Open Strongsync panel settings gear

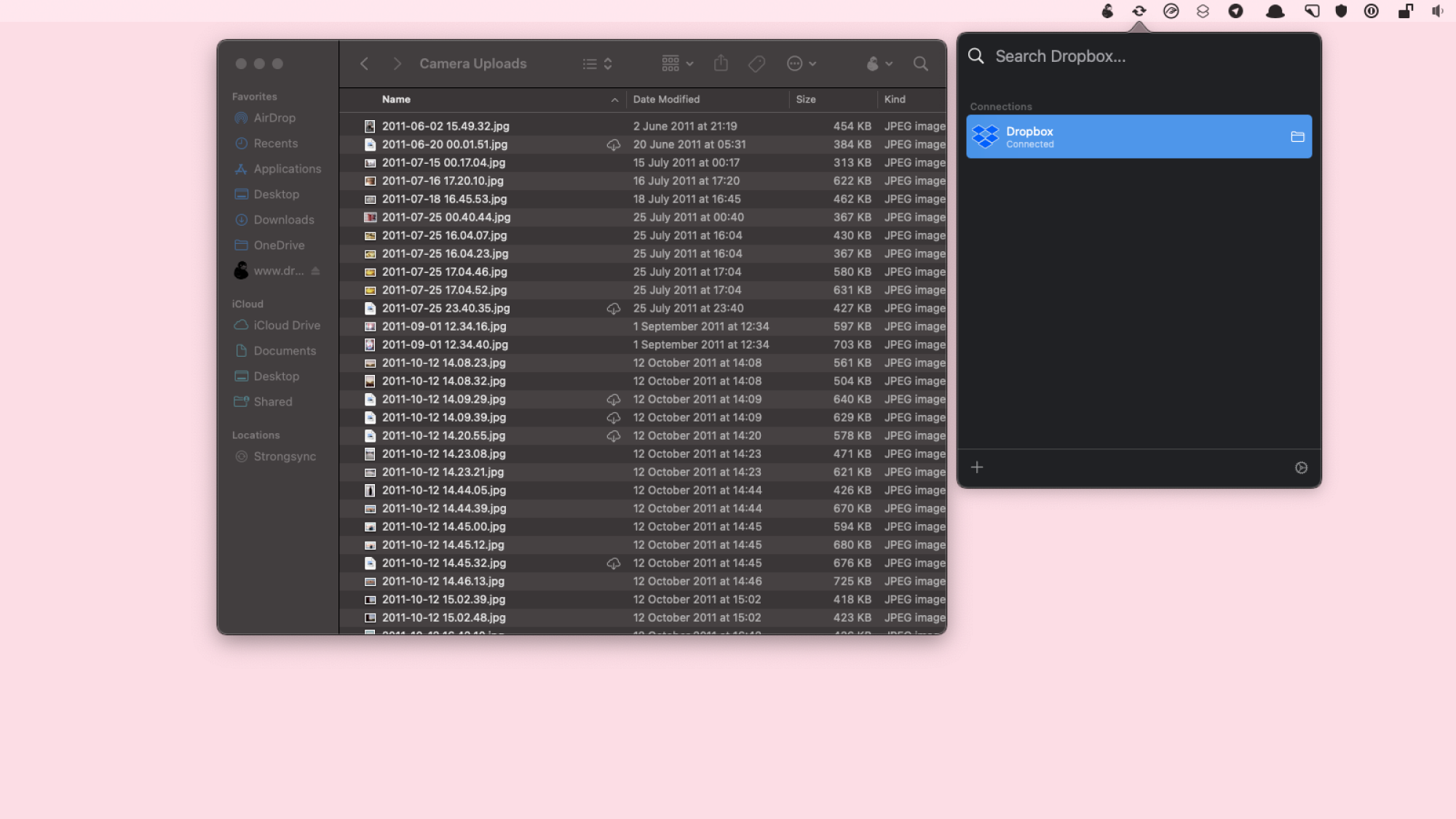click(1301, 468)
